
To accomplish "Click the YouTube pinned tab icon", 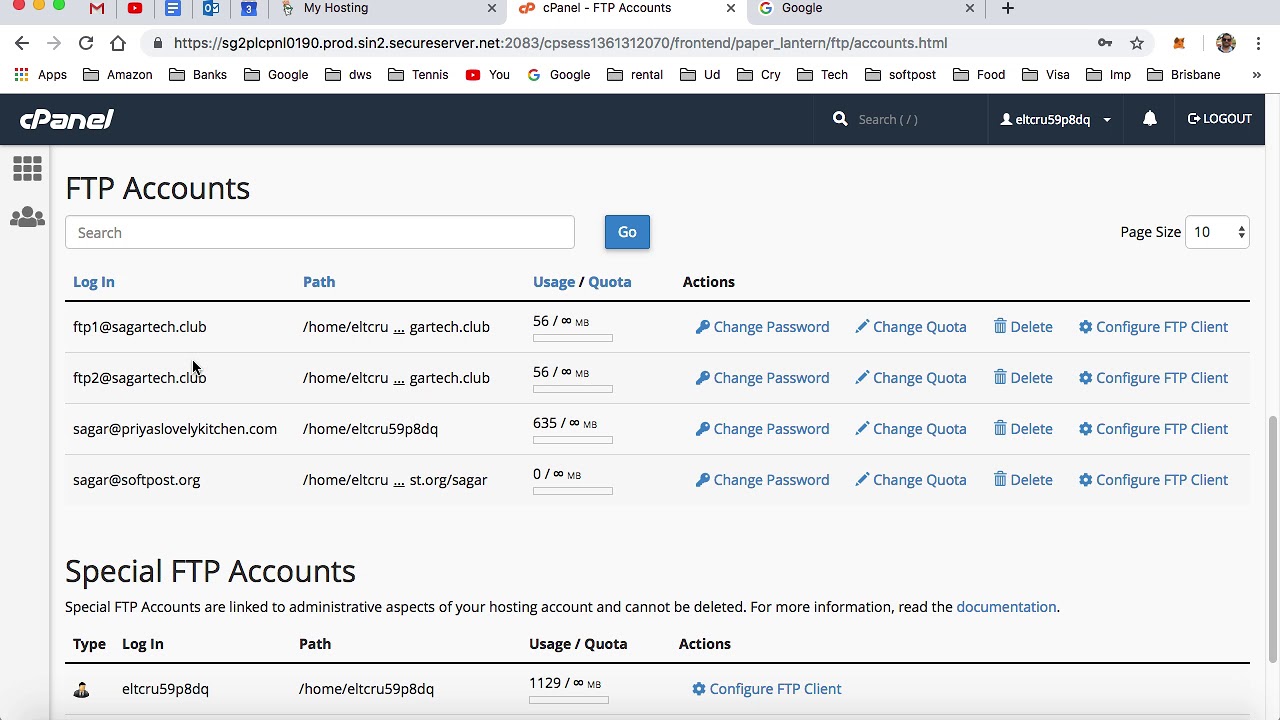I will [x=135, y=8].
